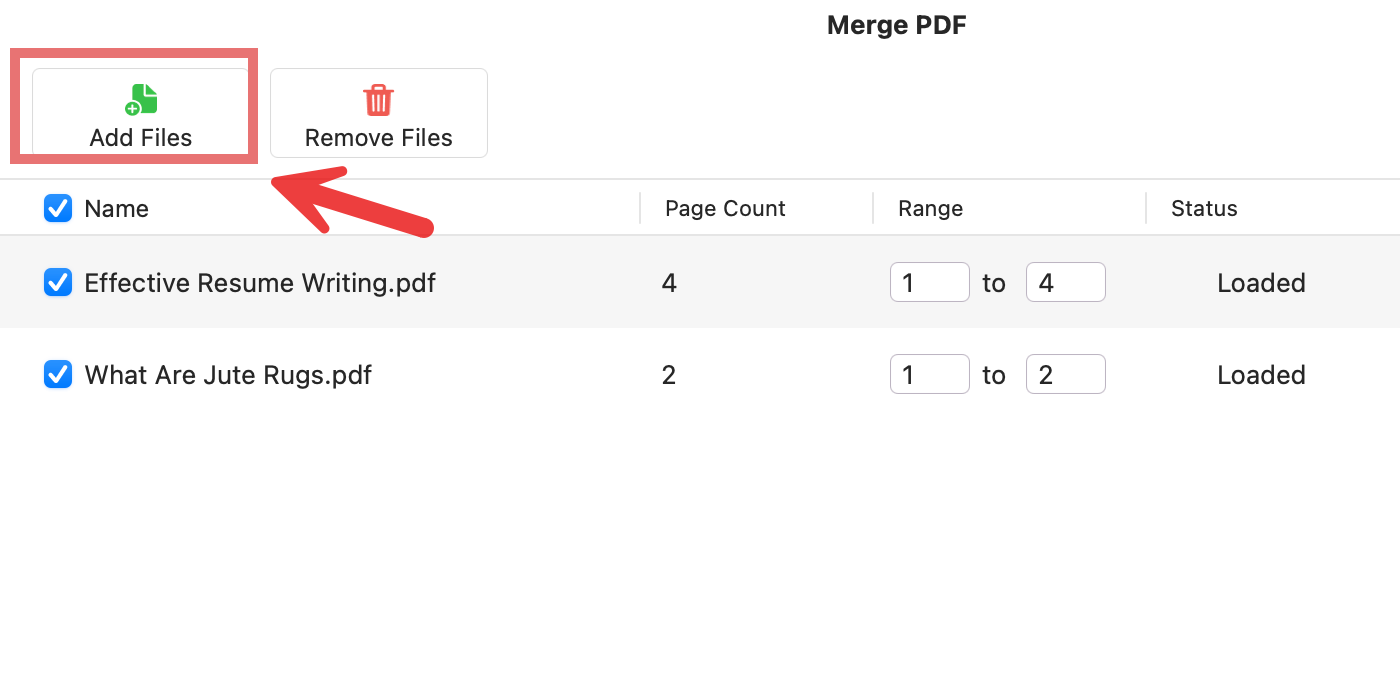
Task: Click range start field for Jute Rugs
Action: [929, 375]
